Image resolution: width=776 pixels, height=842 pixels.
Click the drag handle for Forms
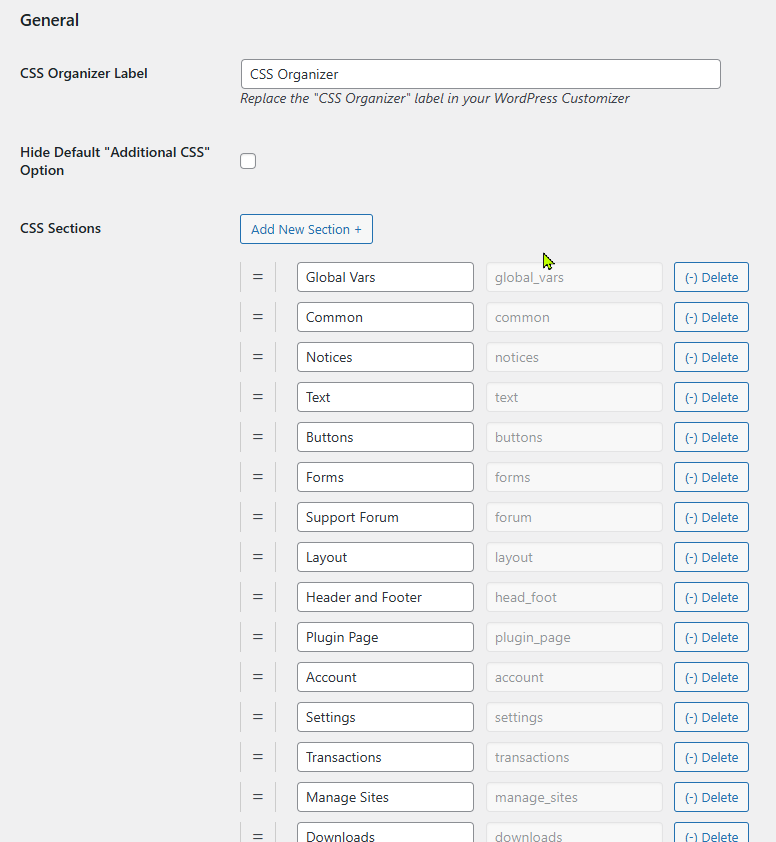coord(258,477)
